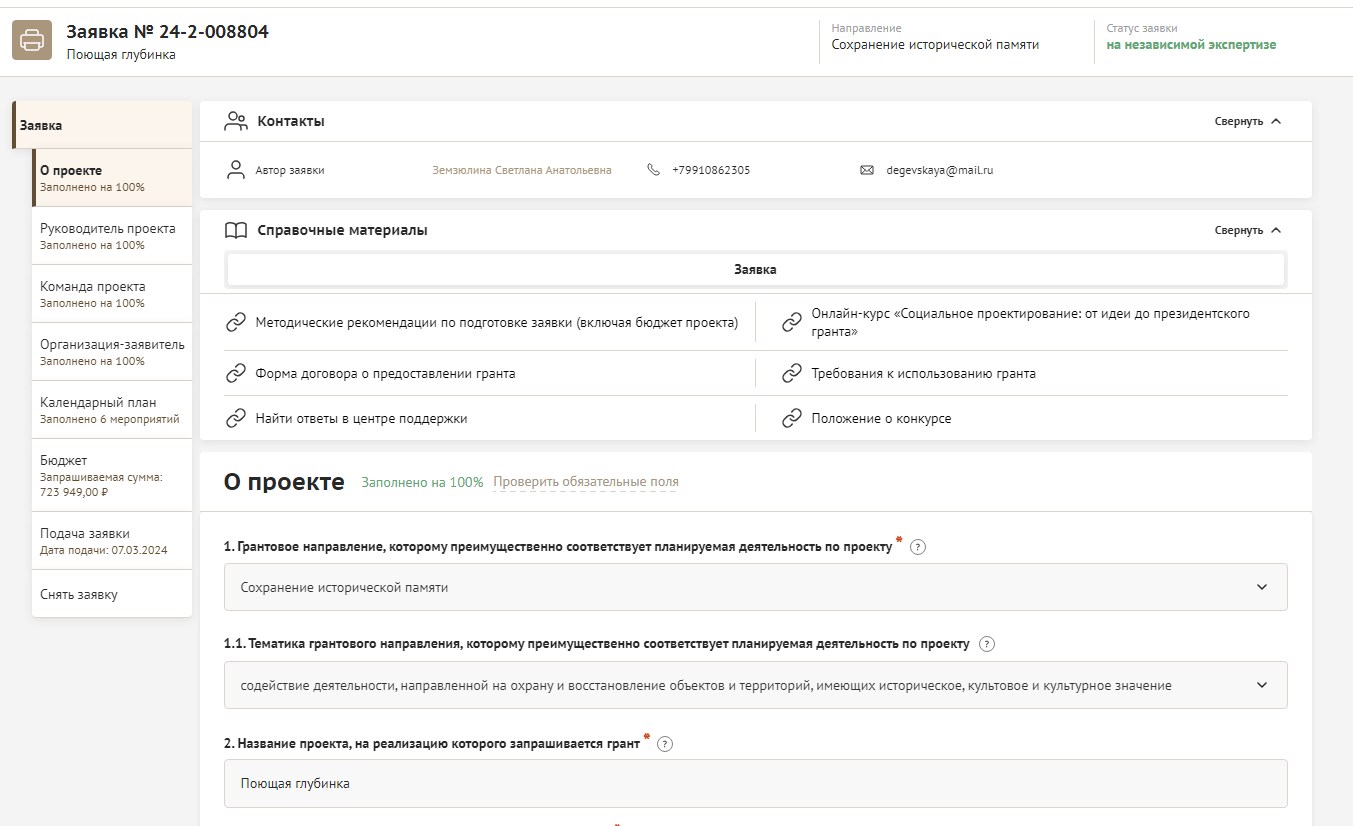Click the Контакты people icon
Screen dimensions: 1353x826
(236, 121)
